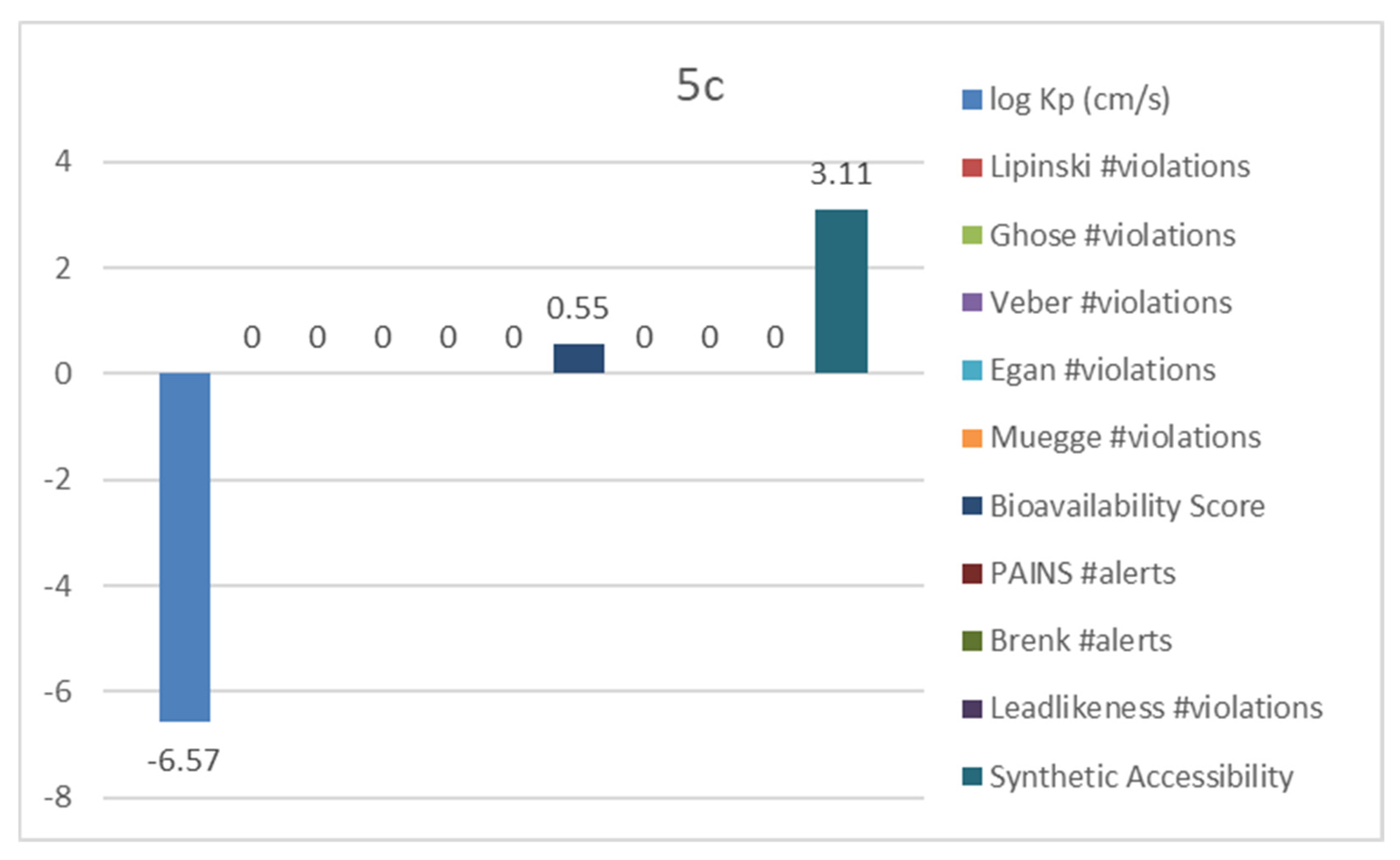Image resolution: width=1400 pixels, height=860 pixels.
Task: Click the orange Muegge legend swatch
Action: (x=971, y=438)
